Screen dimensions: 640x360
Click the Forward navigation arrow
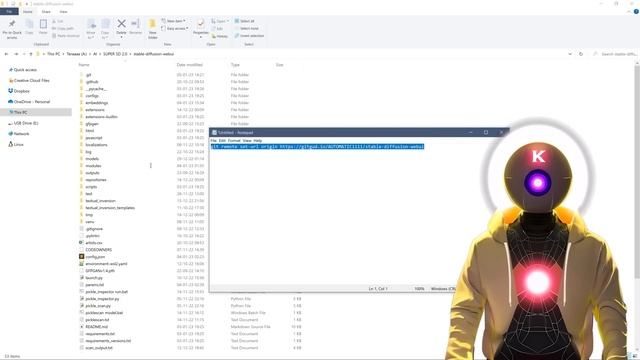click(x=16, y=54)
